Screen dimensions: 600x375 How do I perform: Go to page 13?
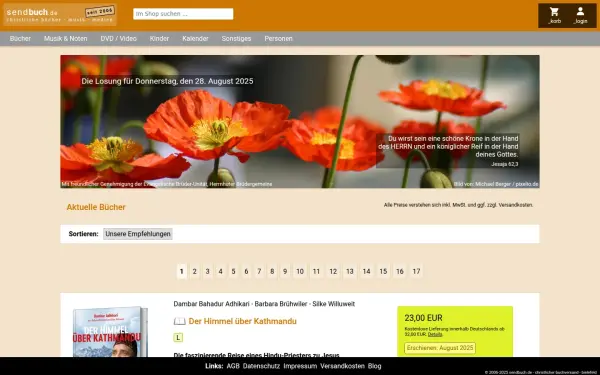350,271
